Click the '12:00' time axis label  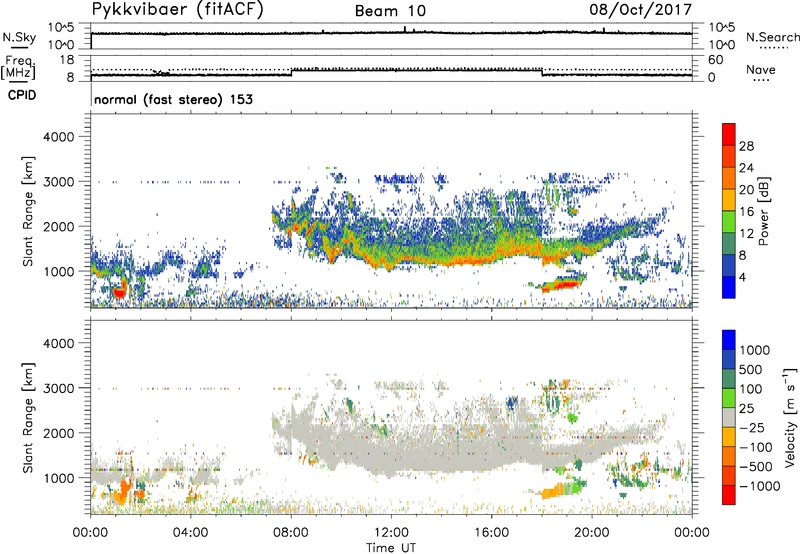(391, 532)
